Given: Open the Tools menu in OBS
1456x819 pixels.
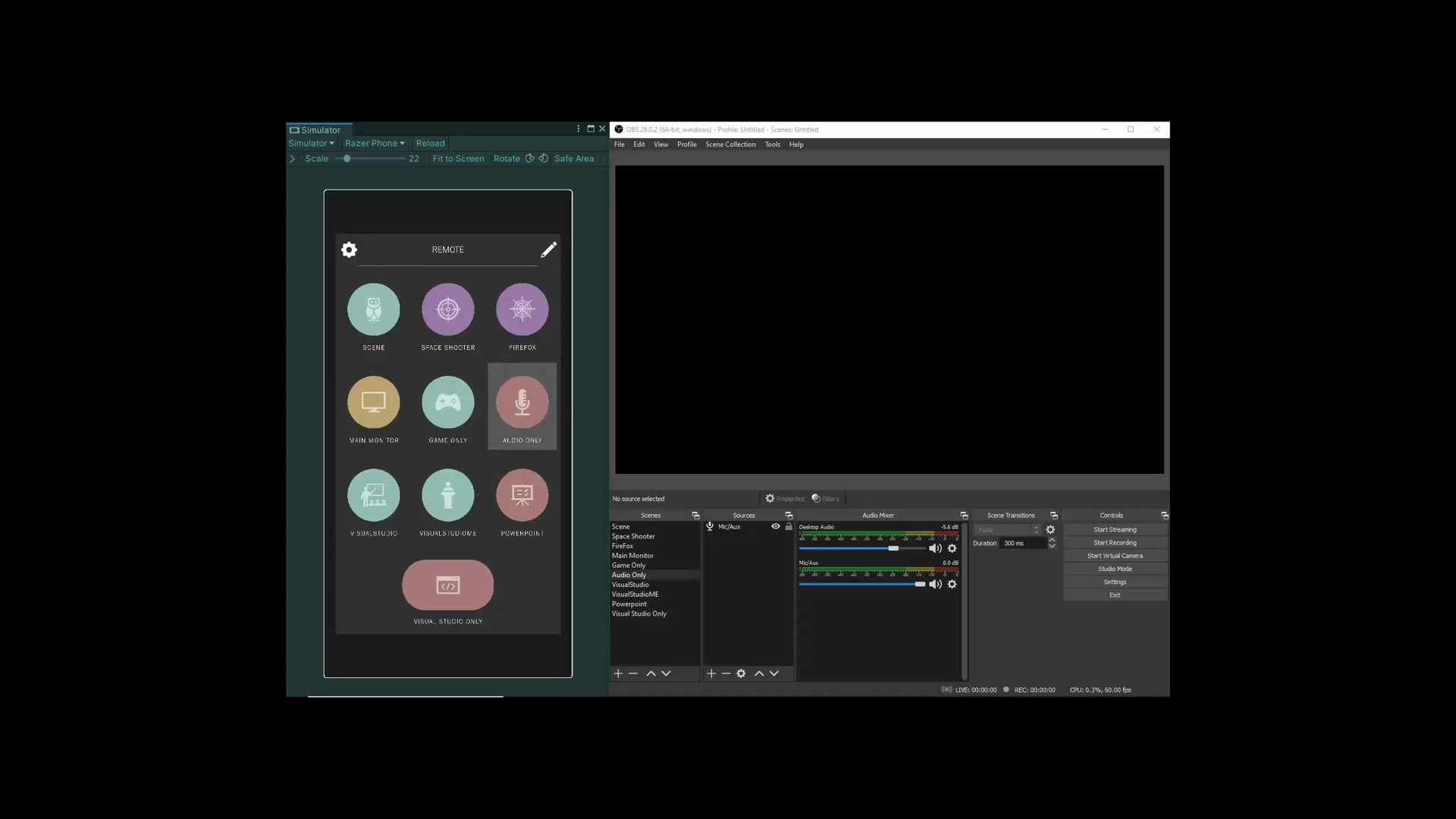Looking at the screenshot, I should (x=772, y=144).
